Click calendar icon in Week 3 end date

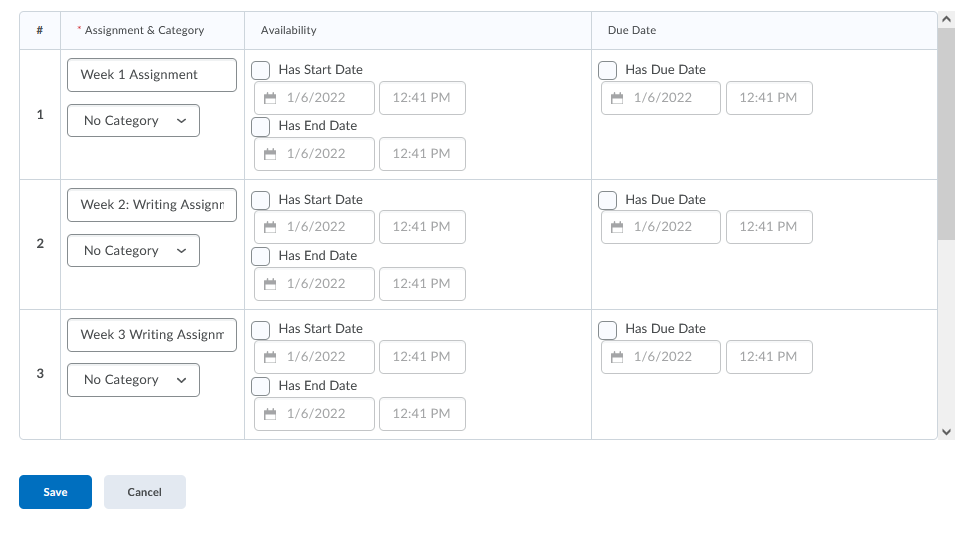270,414
